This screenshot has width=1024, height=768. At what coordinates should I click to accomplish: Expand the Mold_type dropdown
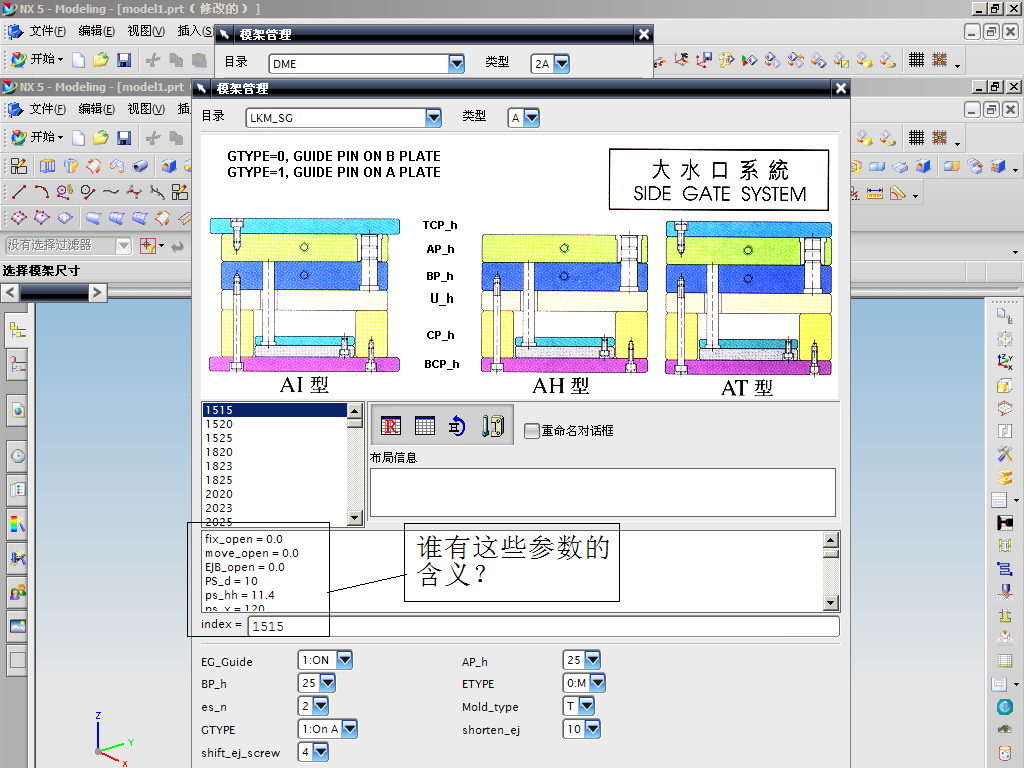[586, 706]
